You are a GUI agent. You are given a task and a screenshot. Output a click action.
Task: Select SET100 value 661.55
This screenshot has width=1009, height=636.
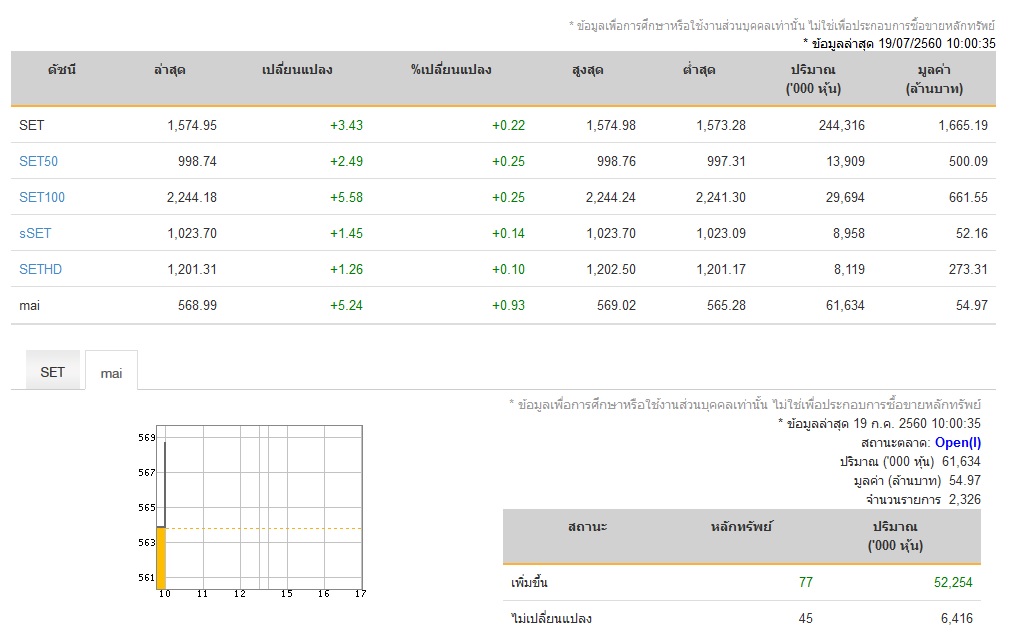point(968,197)
